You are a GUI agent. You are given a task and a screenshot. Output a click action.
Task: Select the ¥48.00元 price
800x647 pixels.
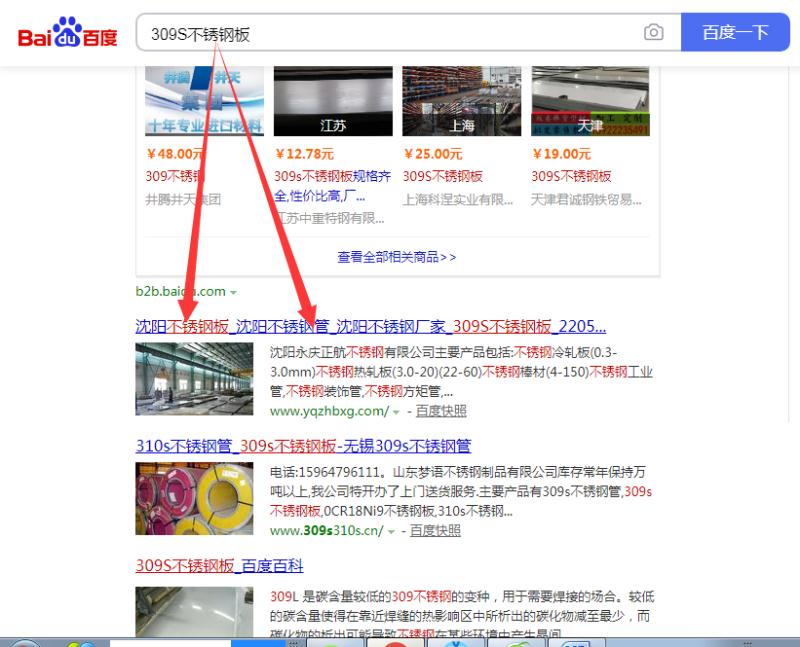pyautogui.click(x=175, y=154)
